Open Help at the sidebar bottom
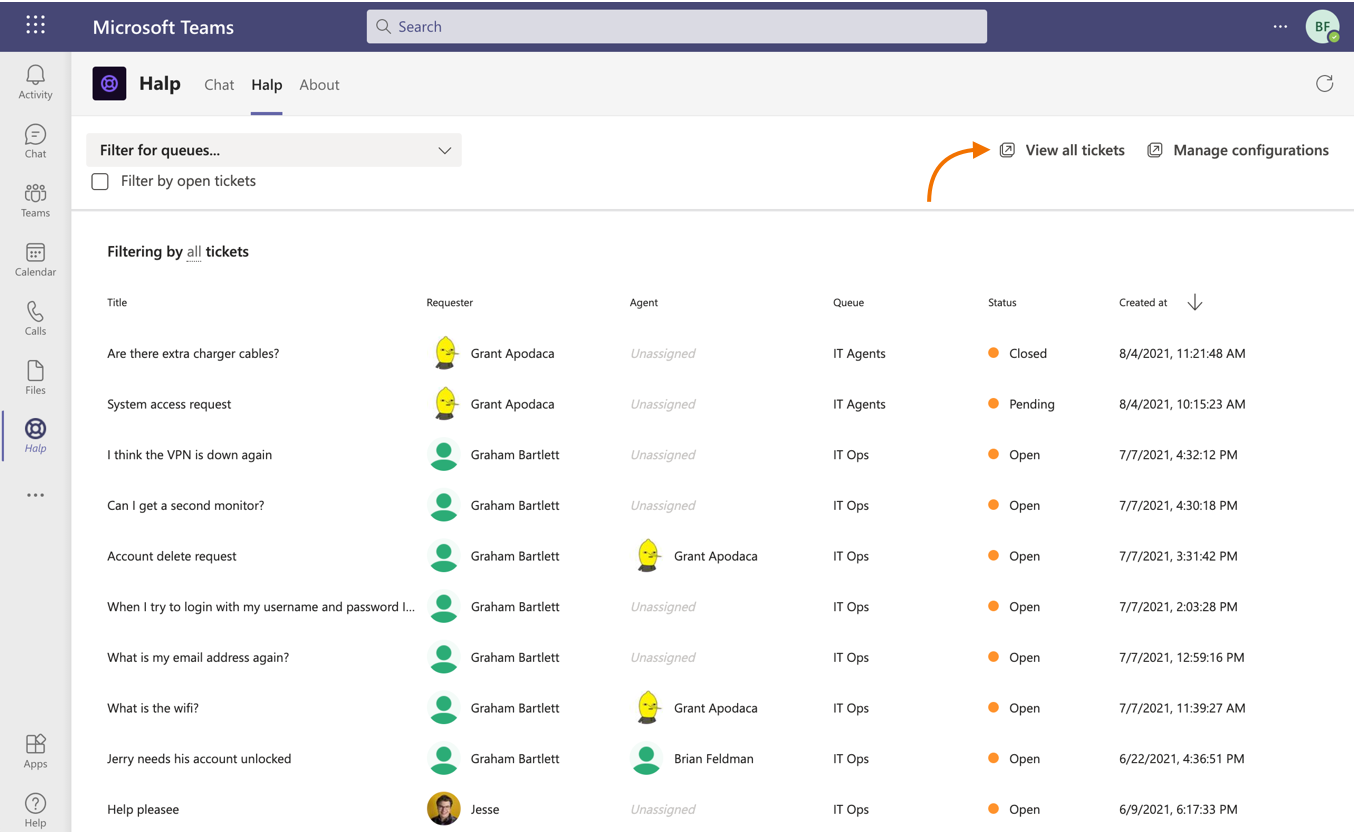1354x836 pixels. [x=35, y=810]
